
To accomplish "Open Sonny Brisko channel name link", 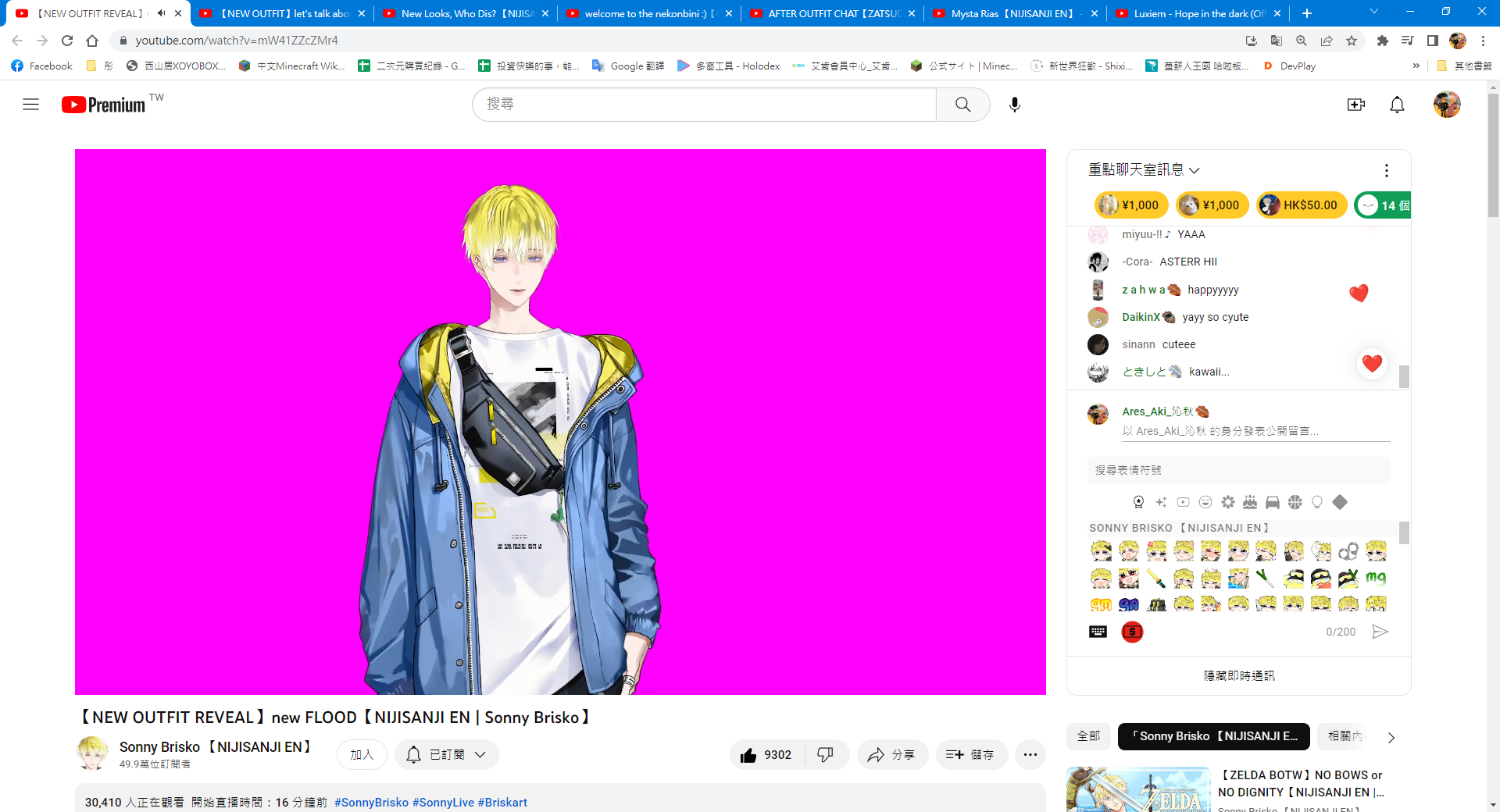I will [x=216, y=747].
